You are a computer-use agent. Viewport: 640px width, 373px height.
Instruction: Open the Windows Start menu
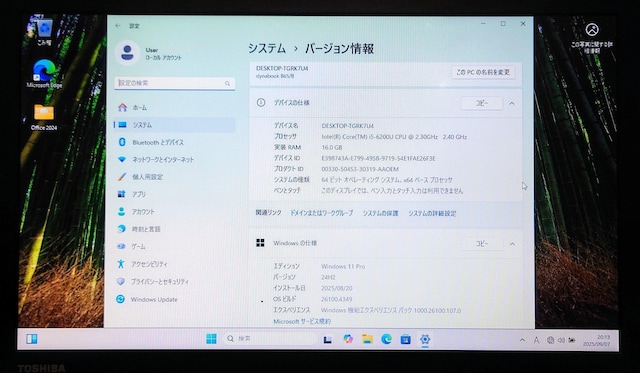(x=211, y=339)
